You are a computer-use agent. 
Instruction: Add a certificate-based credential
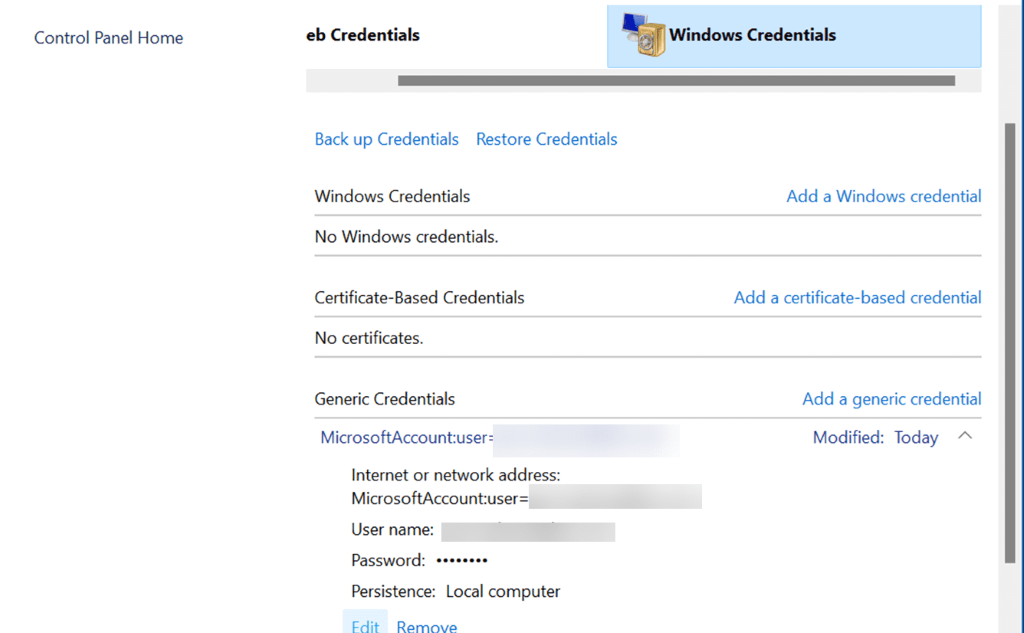pyautogui.click(x=856, y=297)
